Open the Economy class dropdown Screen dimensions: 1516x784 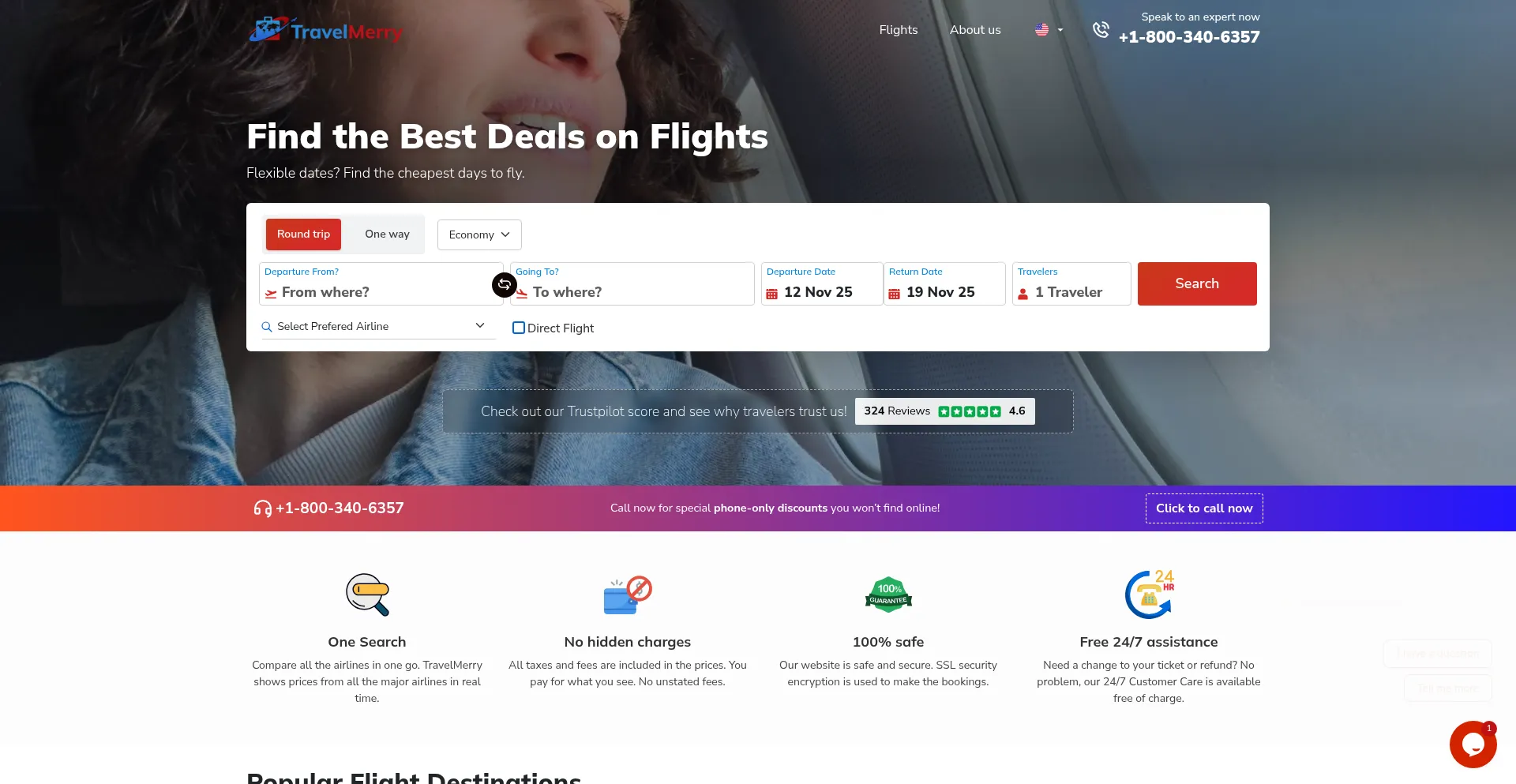tap(479, 234)
